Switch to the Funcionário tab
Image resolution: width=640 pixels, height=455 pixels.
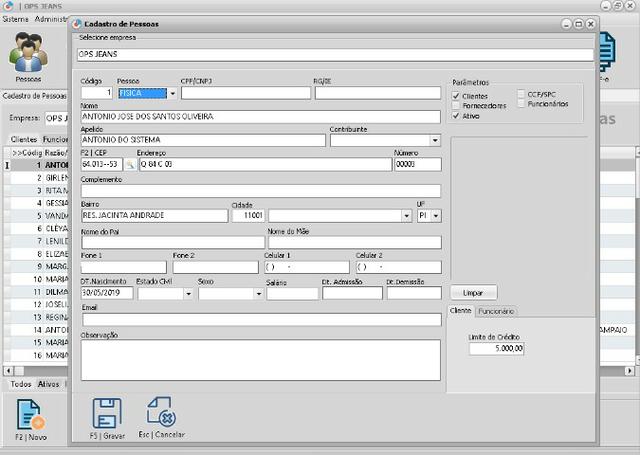coord(496,311)
